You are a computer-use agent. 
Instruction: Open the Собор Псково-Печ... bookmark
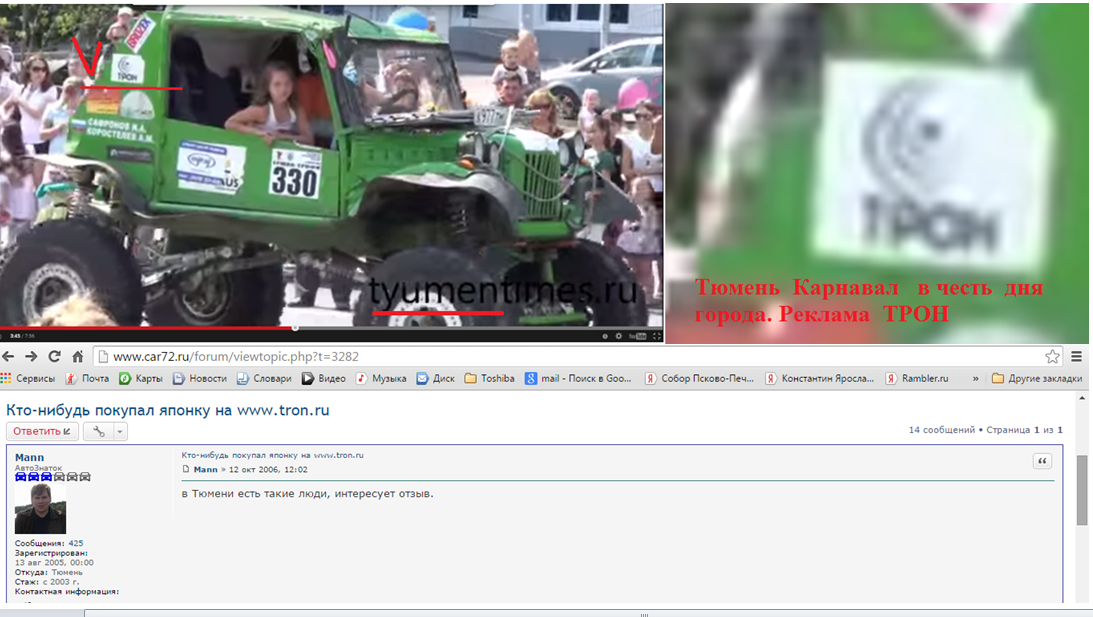click(x=699, y=379)
